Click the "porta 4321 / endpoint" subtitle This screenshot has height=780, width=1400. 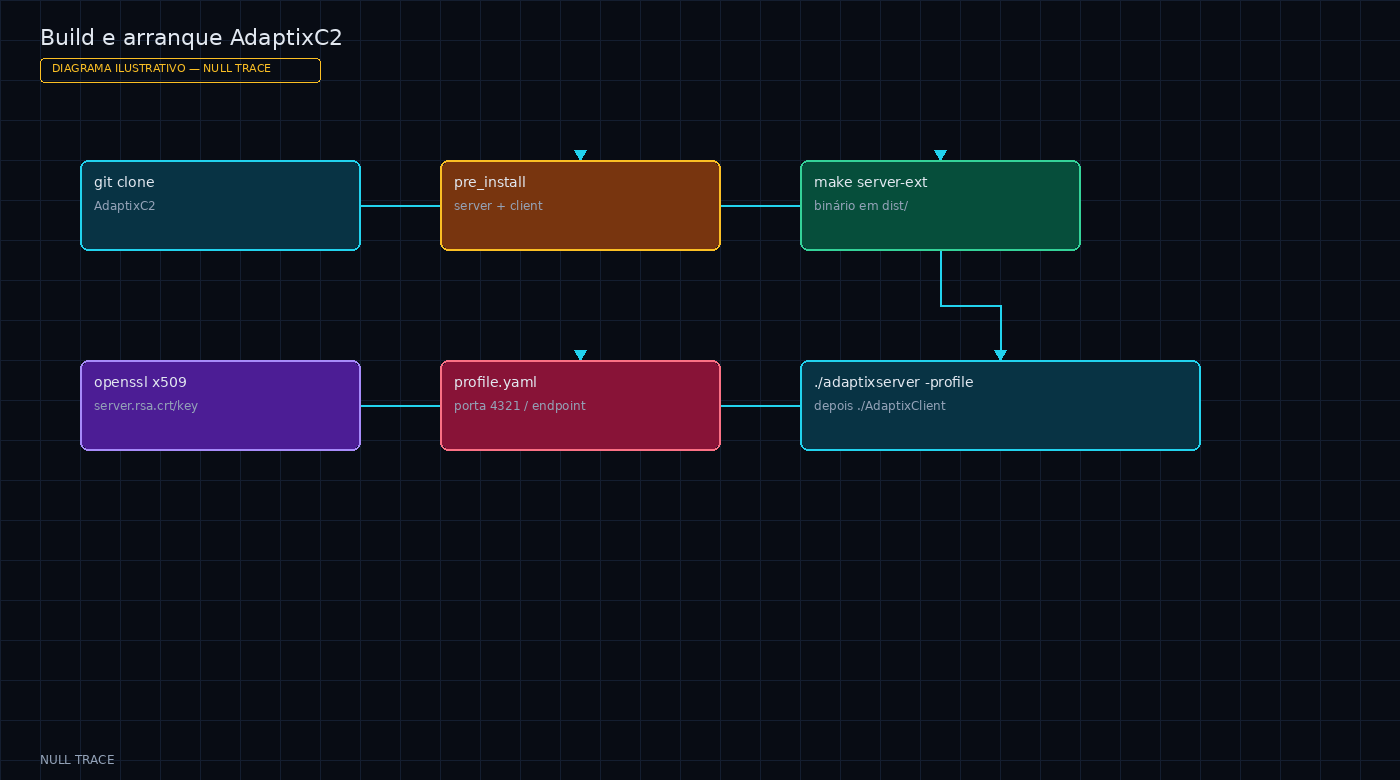click(520, 406)
